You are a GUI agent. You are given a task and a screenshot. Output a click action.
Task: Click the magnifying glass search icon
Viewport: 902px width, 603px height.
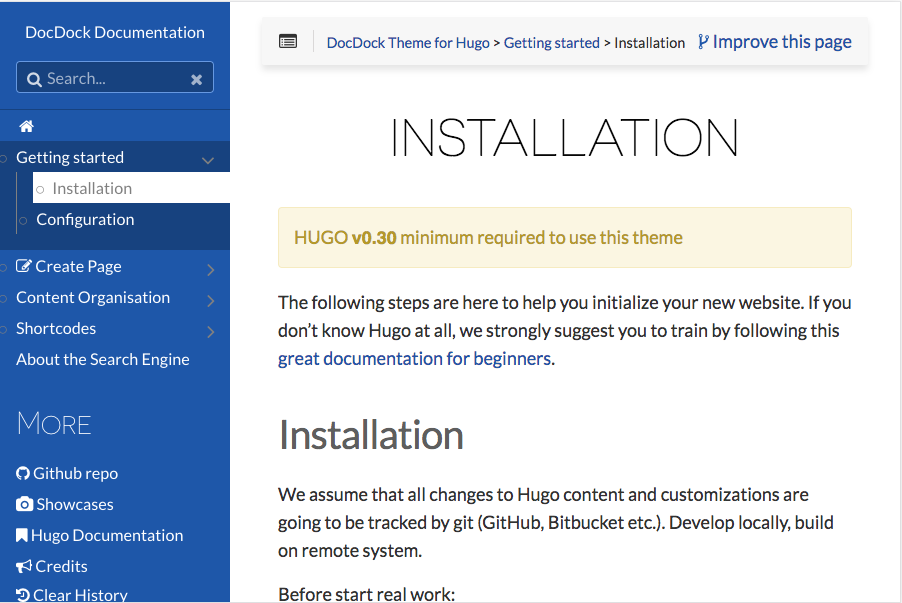tap(34, 79)
